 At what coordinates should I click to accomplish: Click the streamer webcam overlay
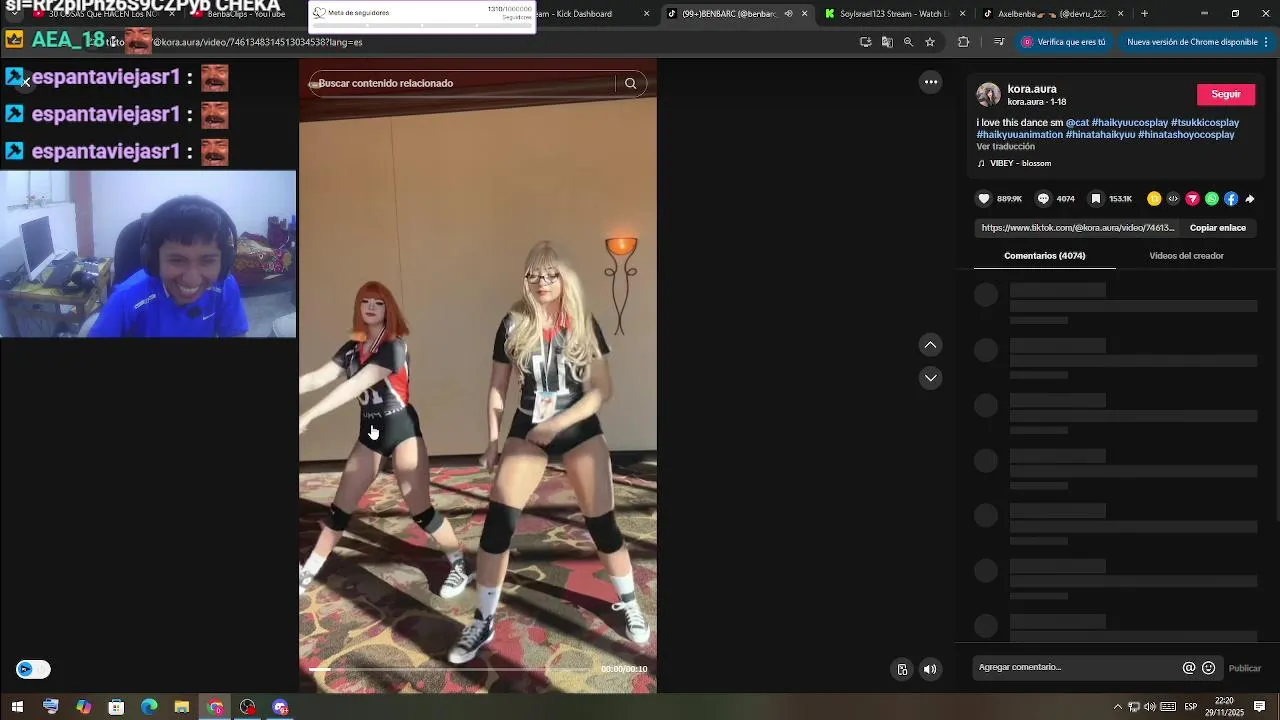point(148,254)
